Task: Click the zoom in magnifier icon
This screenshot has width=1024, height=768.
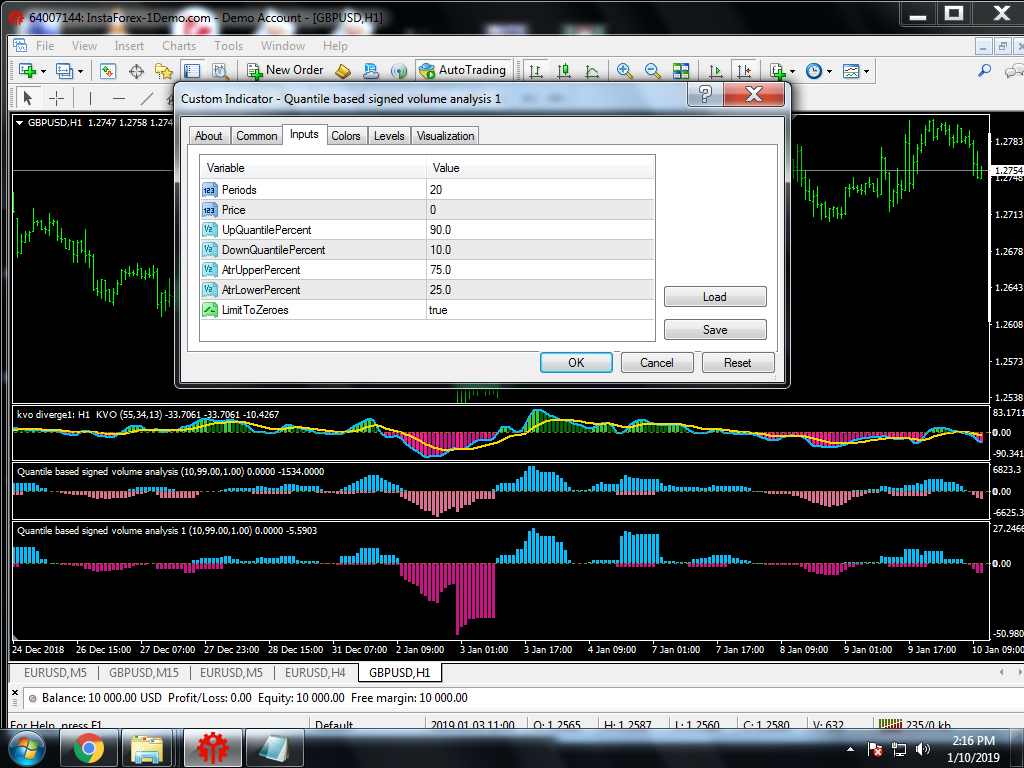Action: [625, 71]
